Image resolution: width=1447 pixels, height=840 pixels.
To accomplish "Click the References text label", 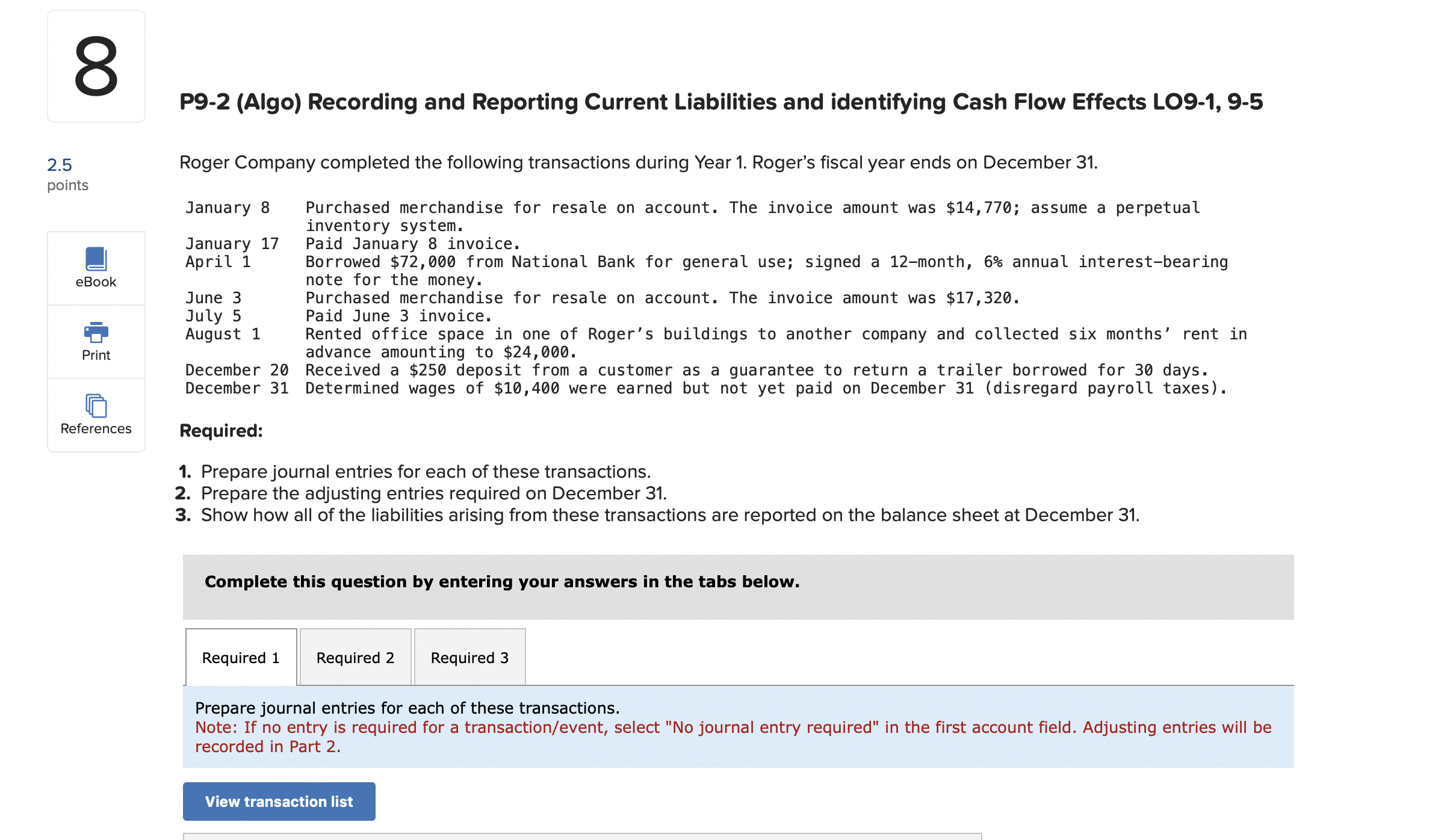I will [x=96, y=428].
